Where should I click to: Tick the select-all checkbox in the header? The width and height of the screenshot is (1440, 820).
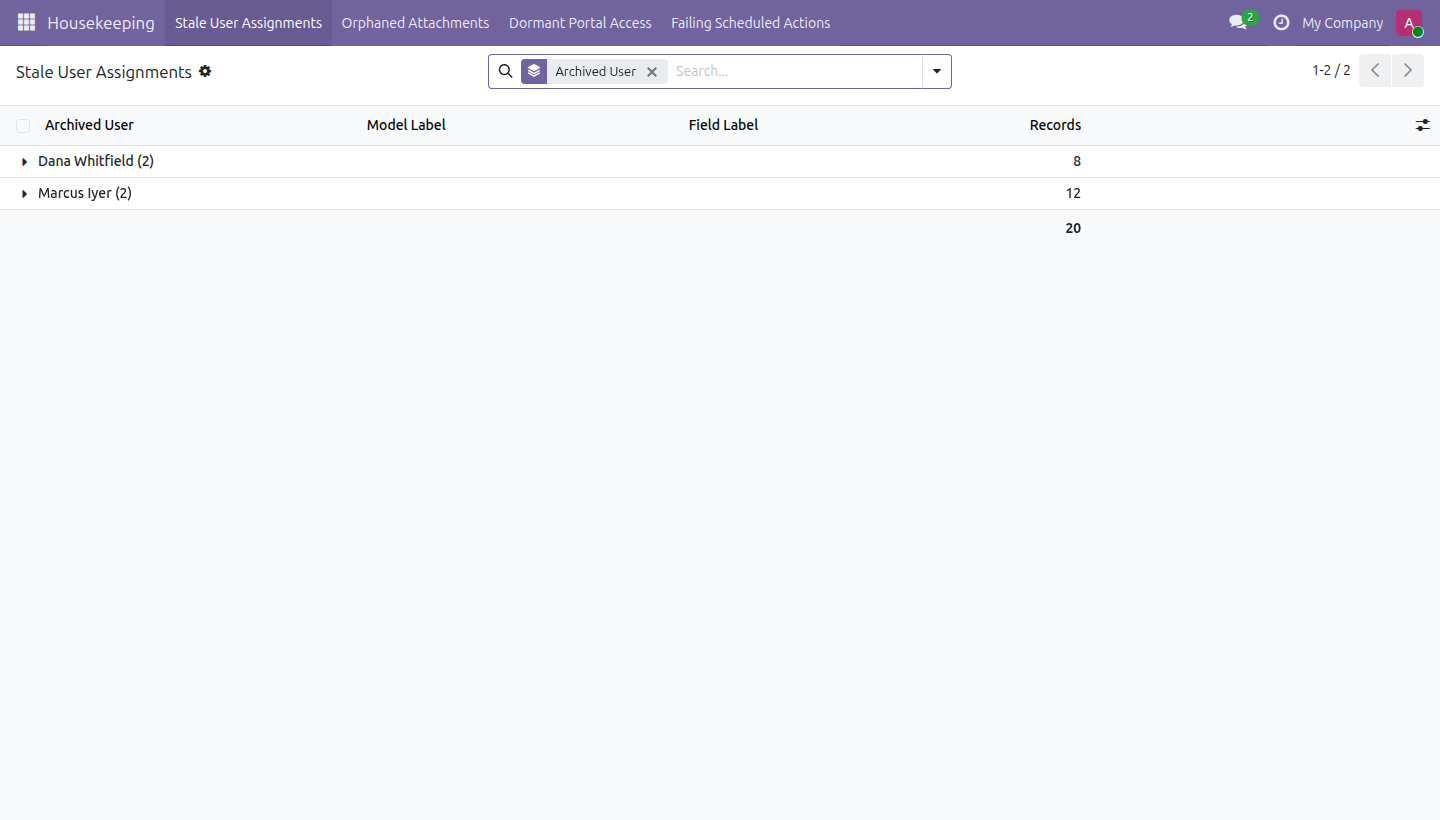(23, 126)
